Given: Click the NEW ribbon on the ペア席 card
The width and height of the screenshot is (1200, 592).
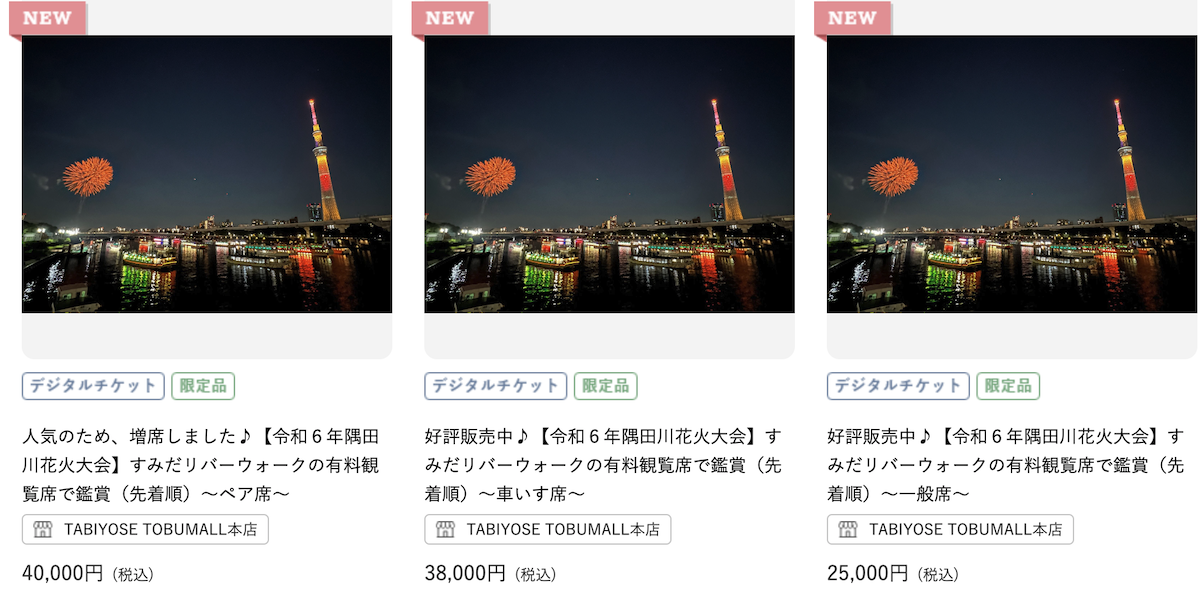Looking at the screenshot, I should [48, 18].
